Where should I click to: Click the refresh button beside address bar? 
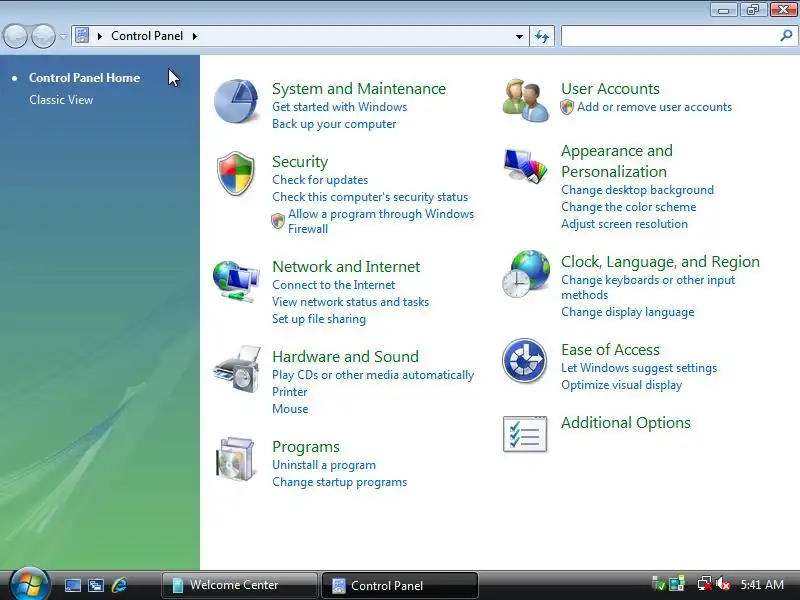click(x=542, y=36)
